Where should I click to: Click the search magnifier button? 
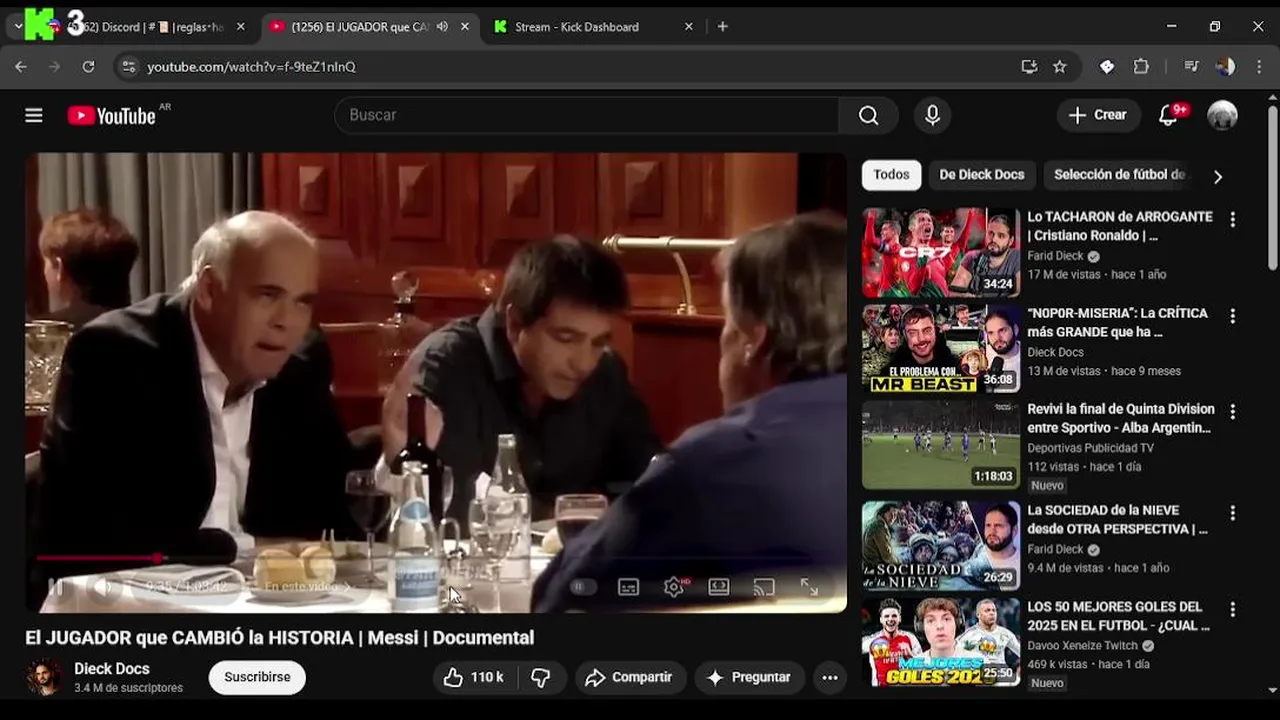[x=868, y=115]
